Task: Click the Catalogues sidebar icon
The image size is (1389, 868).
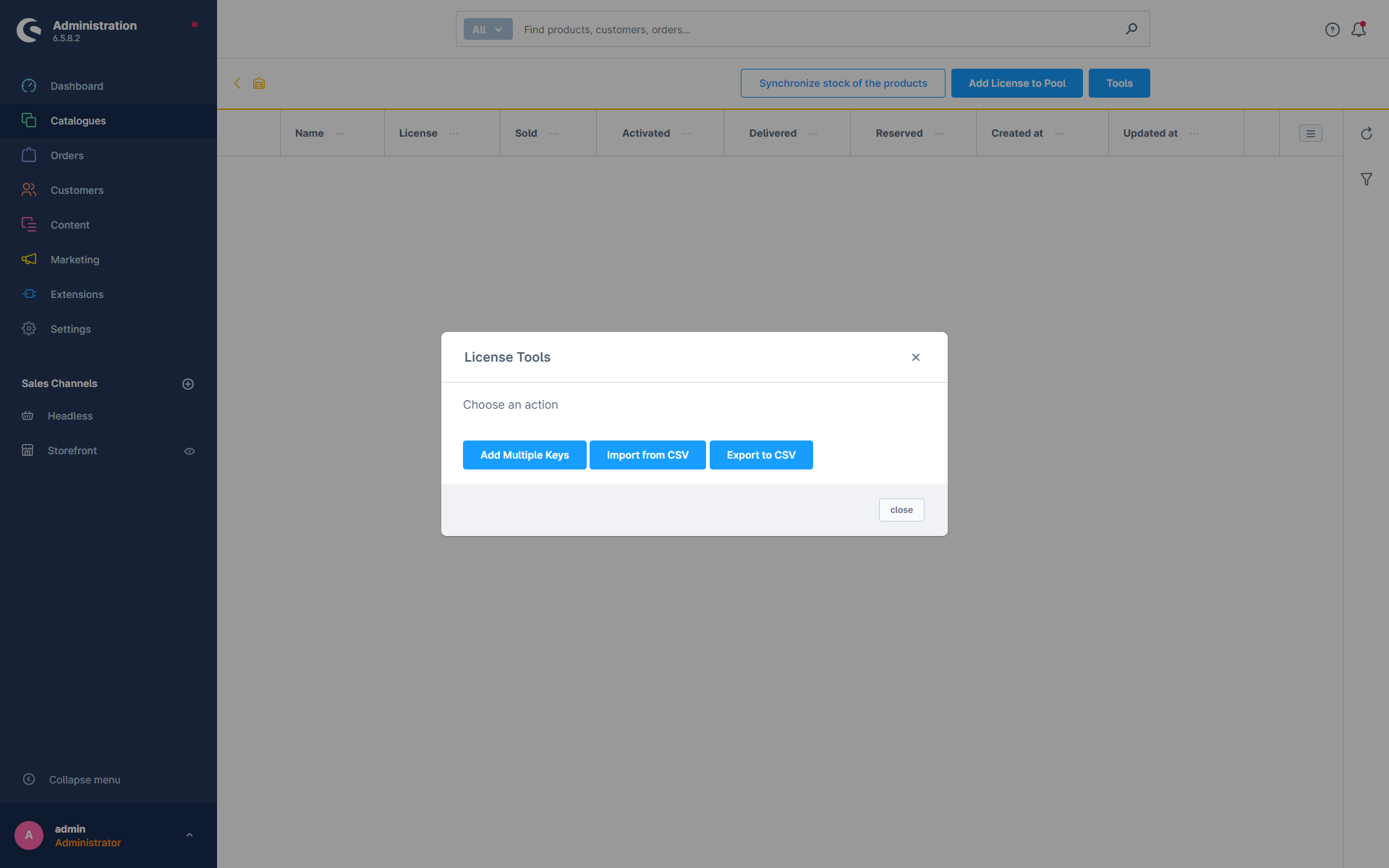Action: tap(30, 120)
